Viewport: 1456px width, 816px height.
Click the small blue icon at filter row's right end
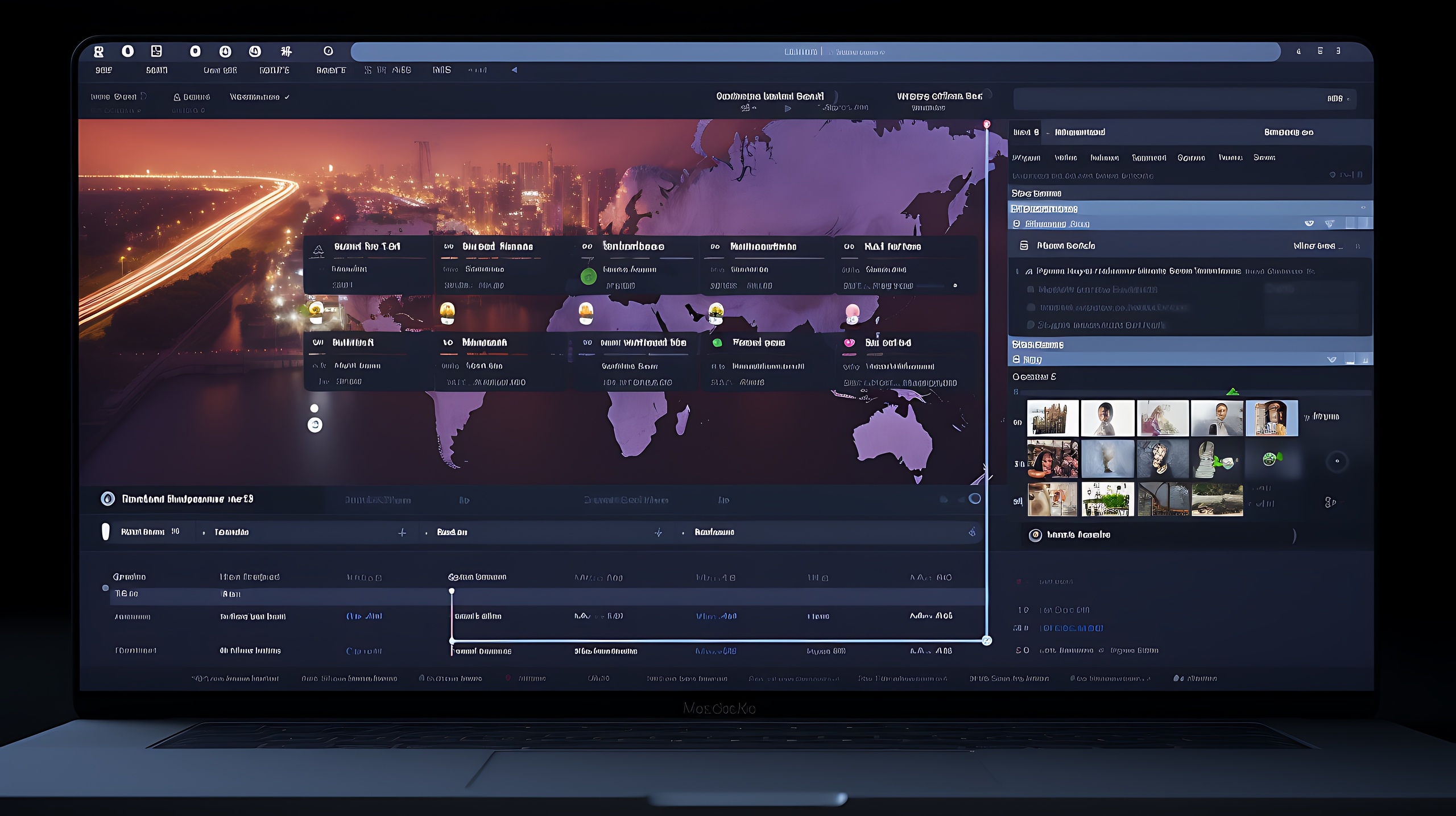pos(972,532)
